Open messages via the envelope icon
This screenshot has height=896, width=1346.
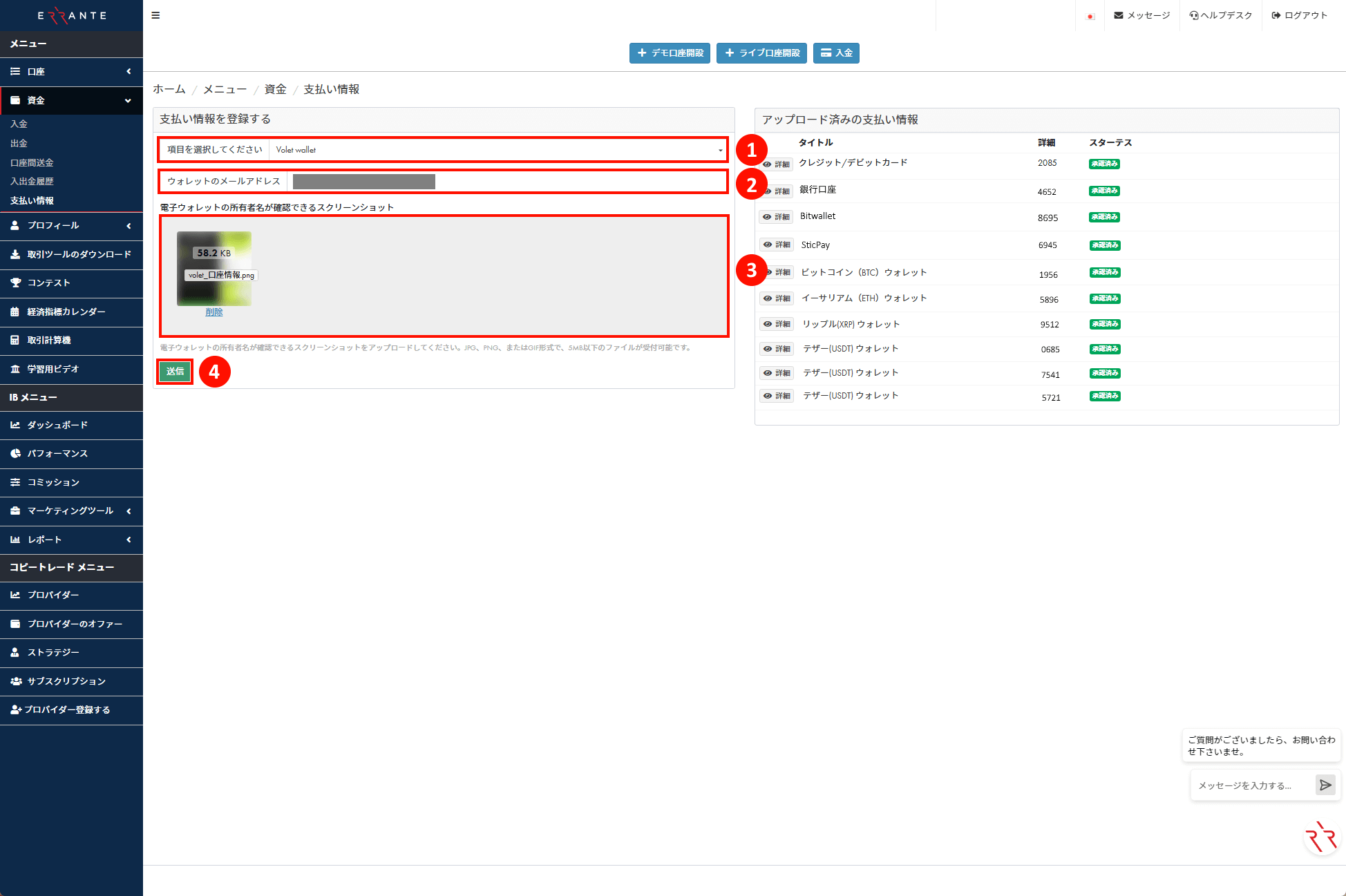click(1118, 15)
